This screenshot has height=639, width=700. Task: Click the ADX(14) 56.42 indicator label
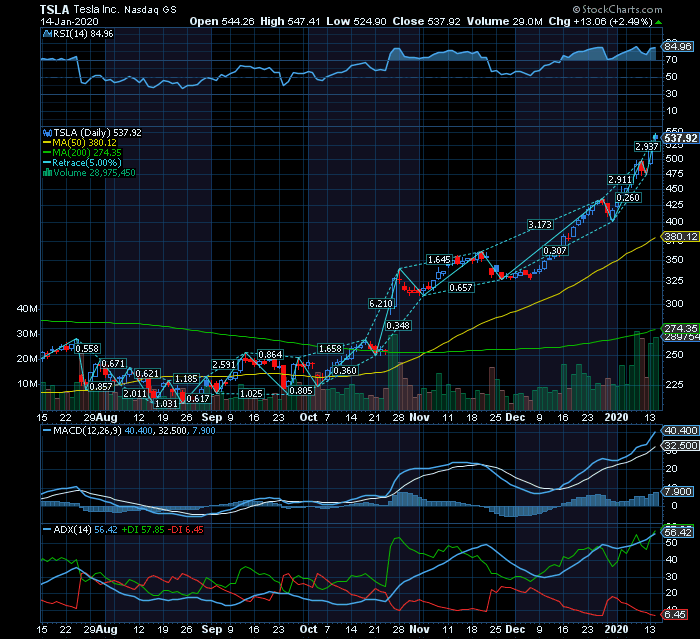(86, 530)
